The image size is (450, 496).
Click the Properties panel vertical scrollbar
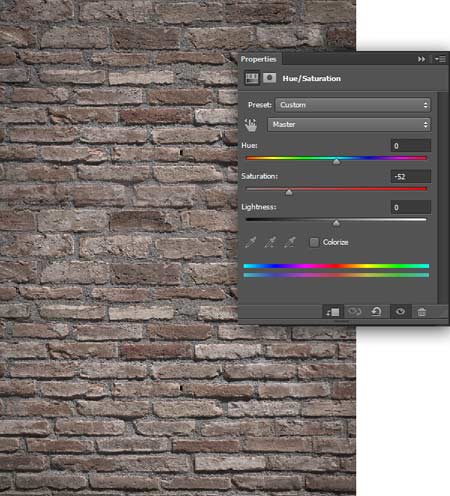point(443,198)
